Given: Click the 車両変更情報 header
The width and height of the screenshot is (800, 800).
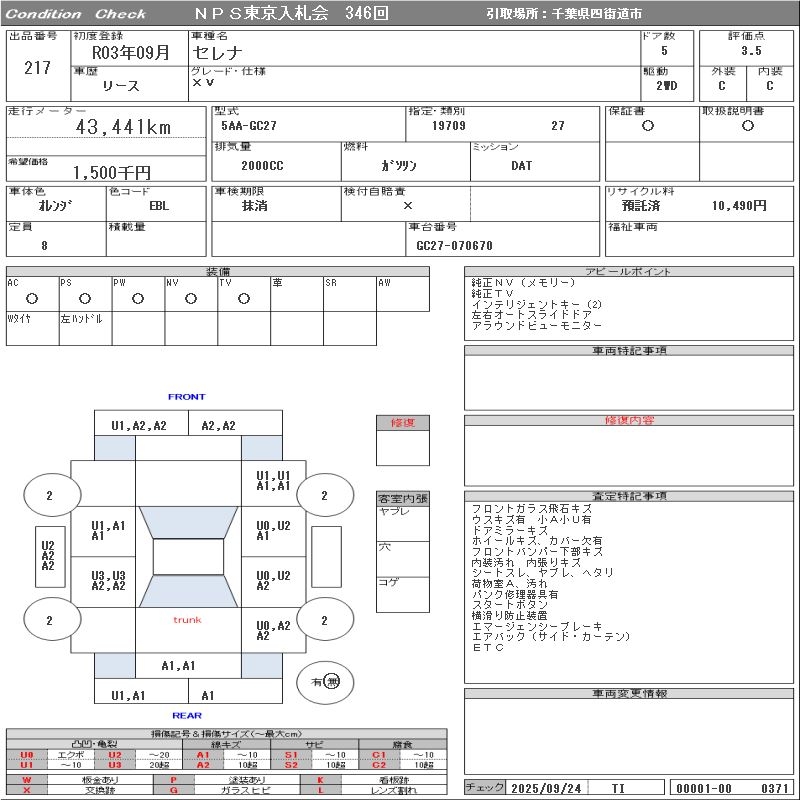Looking at the screenshot, I should [x=629, y=693].
